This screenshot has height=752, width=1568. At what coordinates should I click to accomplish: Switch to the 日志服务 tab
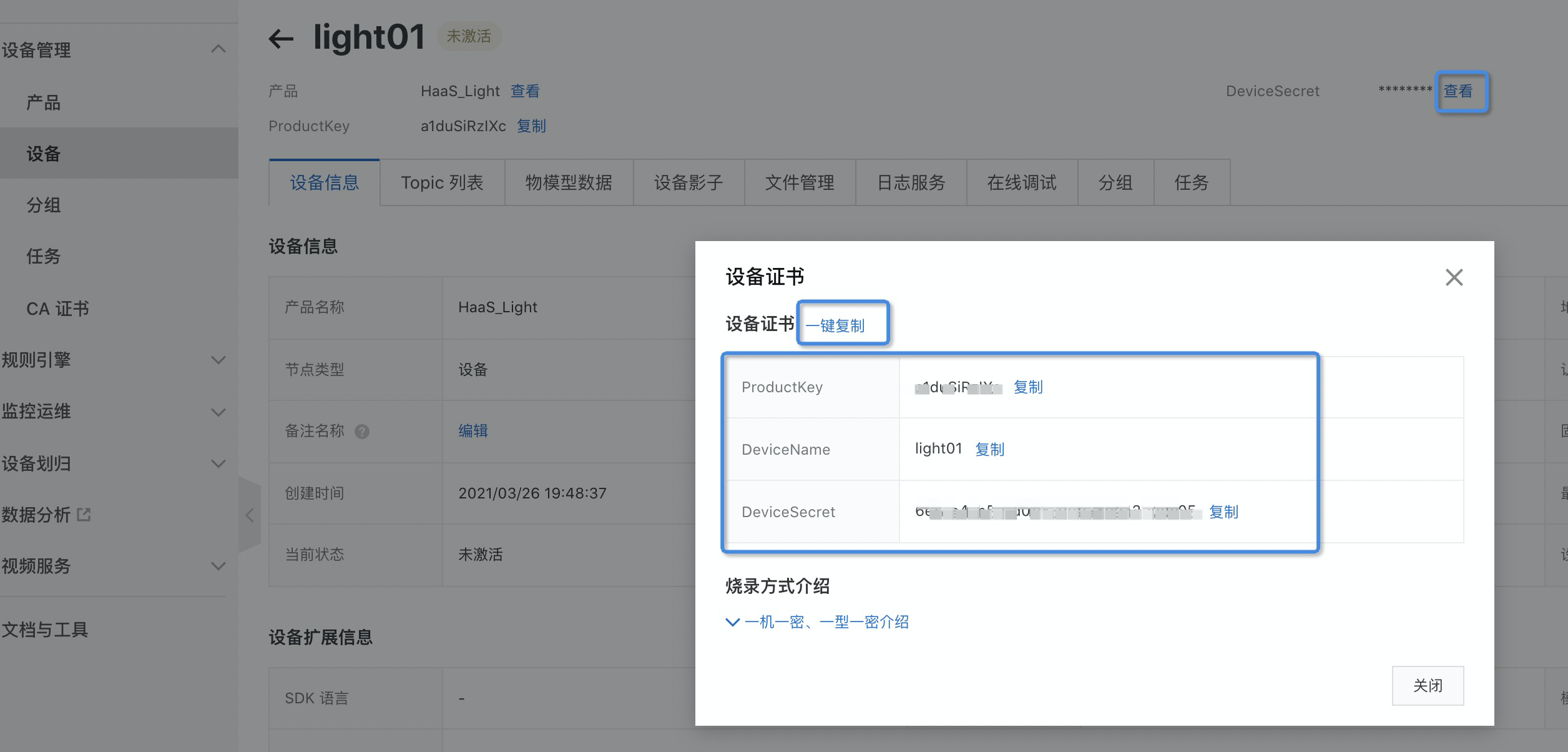(911, 182)
